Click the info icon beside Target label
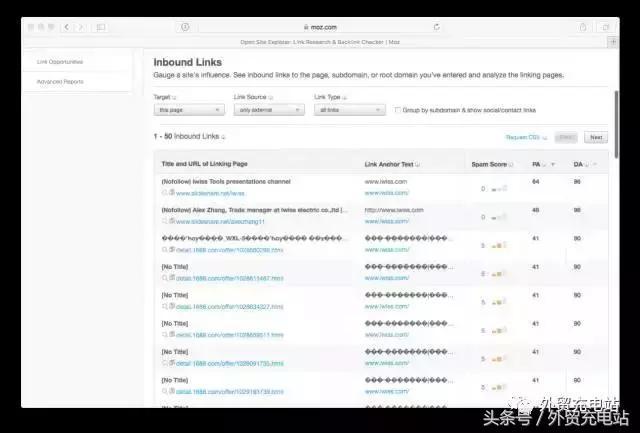 pos(174,98)
